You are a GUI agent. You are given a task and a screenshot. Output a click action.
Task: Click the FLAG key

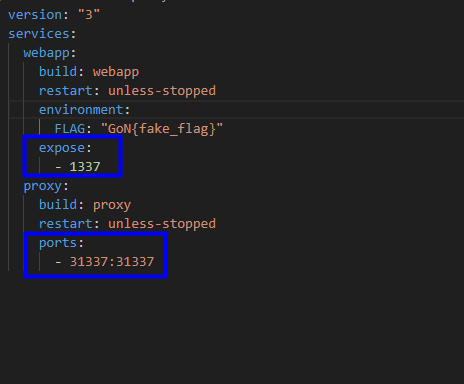[x=69, y=129]
